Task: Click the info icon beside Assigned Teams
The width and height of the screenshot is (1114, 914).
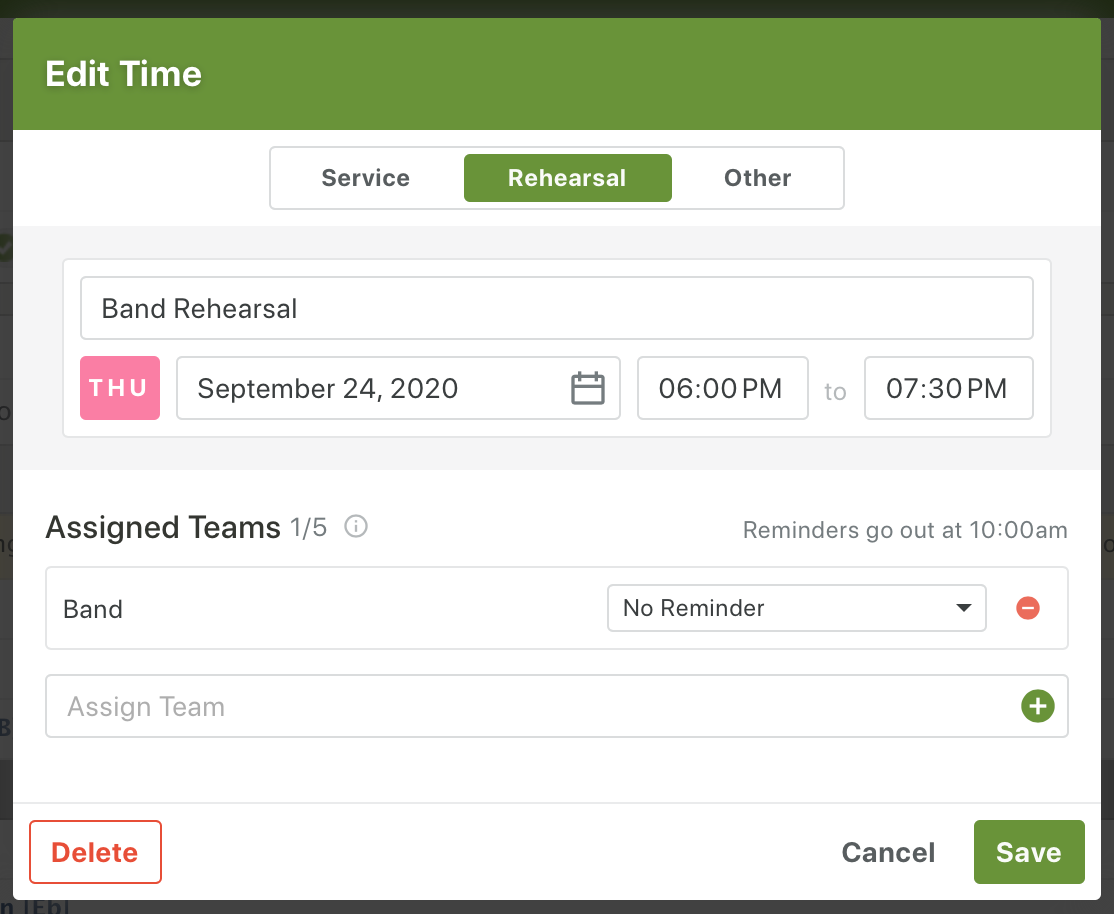Action: coord(355,527)
